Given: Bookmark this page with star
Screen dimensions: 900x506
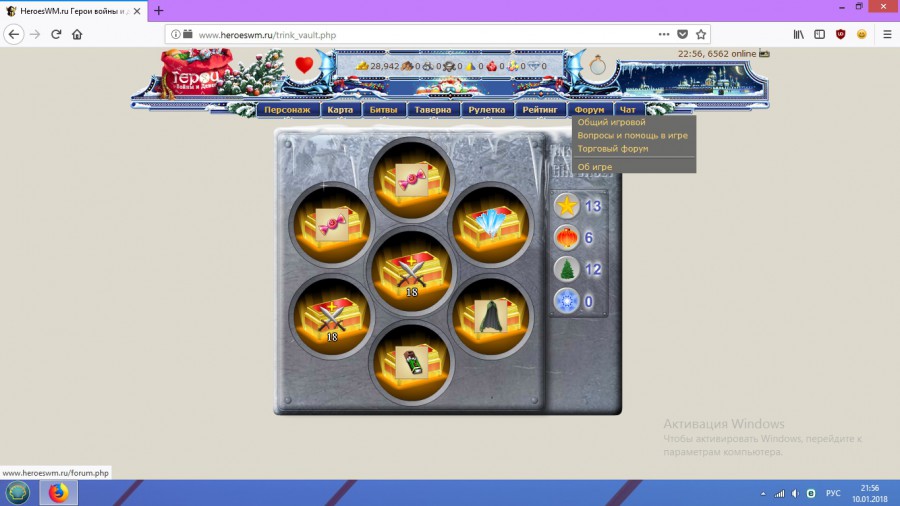Looking at the screenshot, I should (x=701, y=34).
